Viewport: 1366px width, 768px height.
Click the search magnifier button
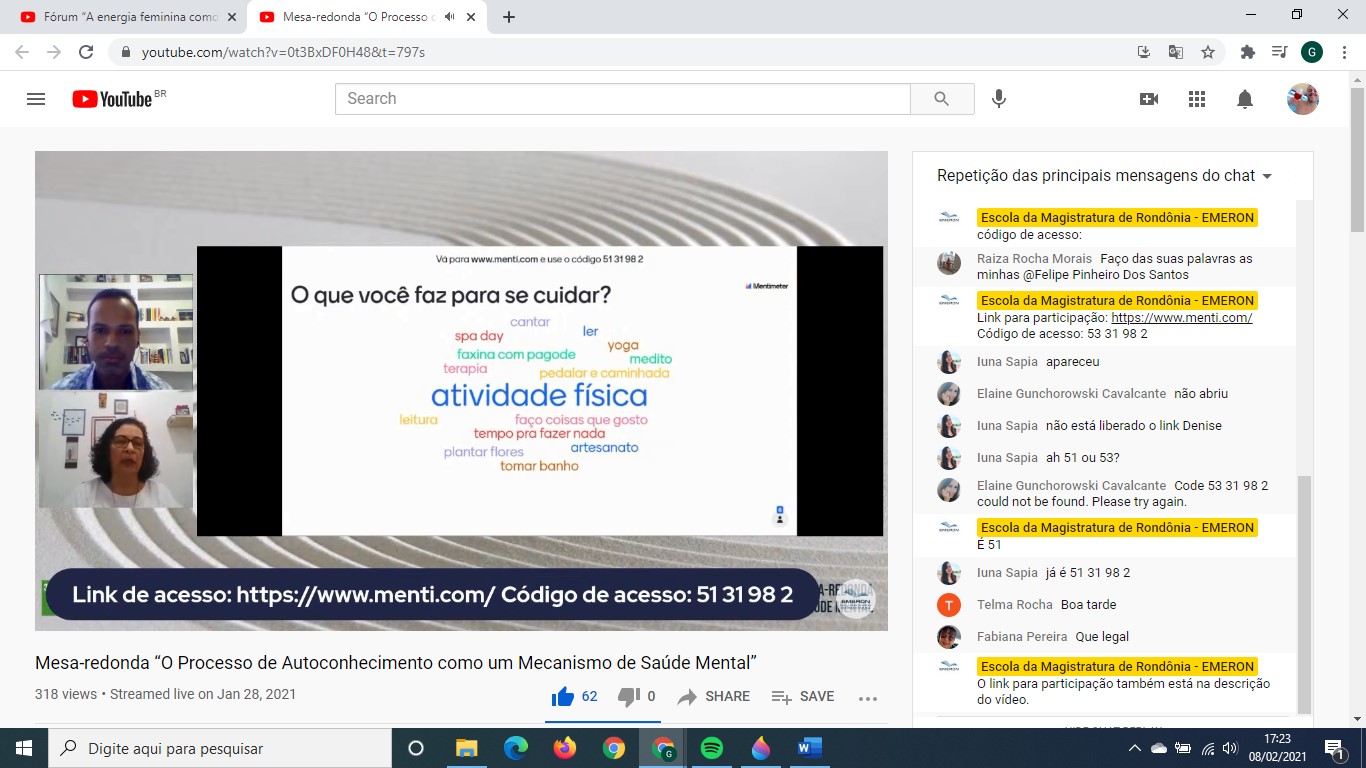point(941,99)
